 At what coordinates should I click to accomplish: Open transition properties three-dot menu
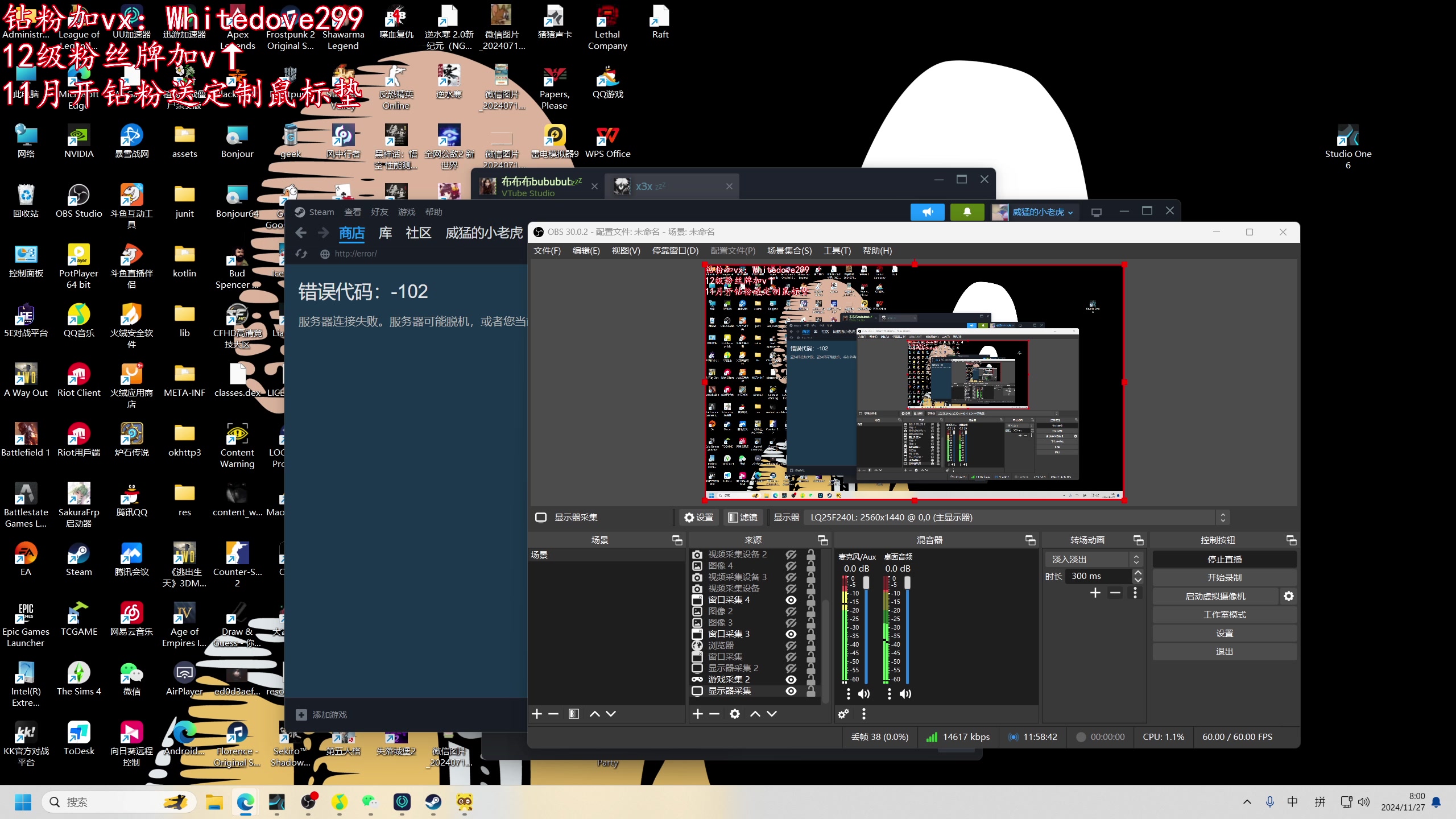[1135, 593]
